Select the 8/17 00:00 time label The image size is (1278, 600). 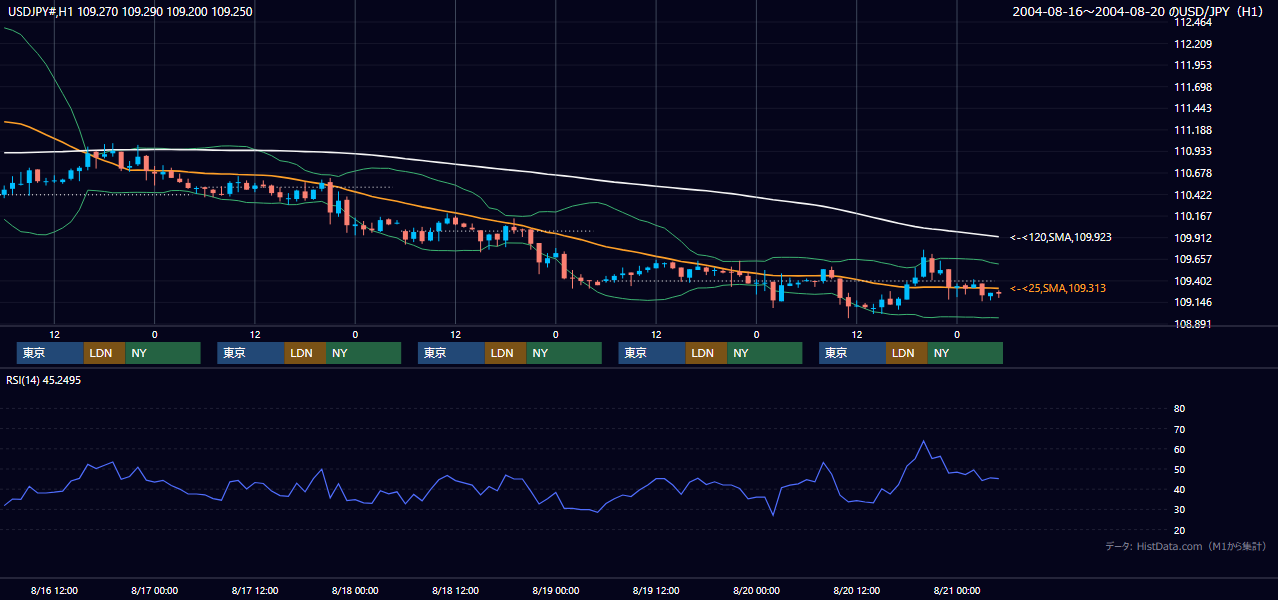(155, 590)
